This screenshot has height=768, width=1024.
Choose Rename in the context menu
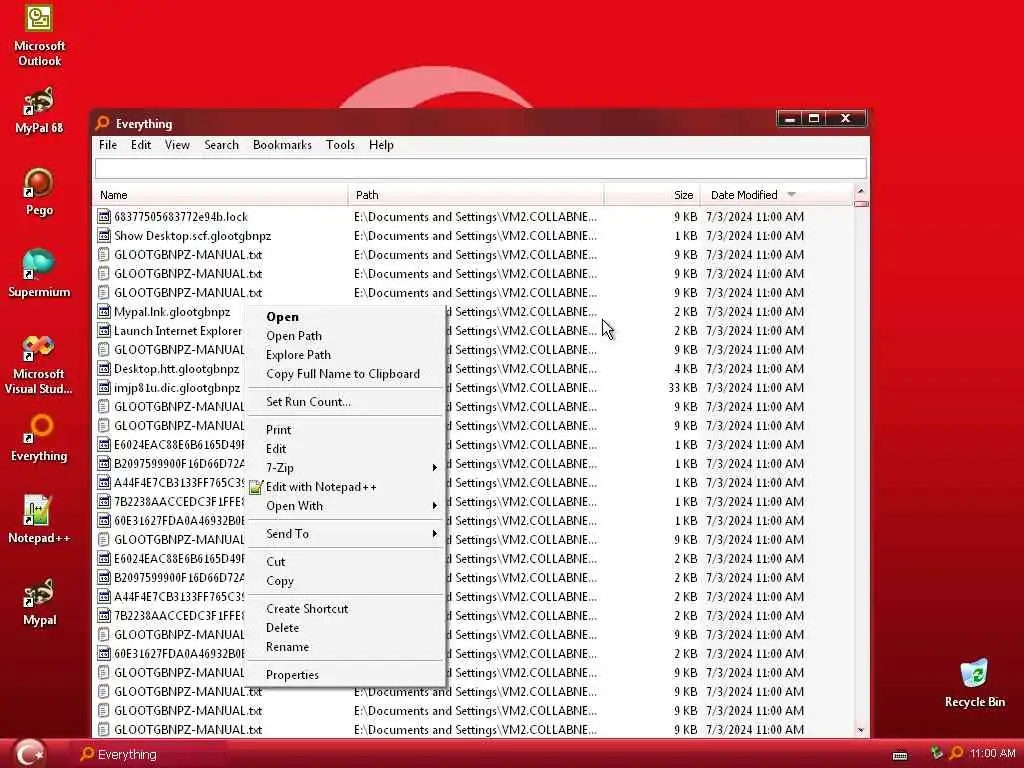tap(345, 647)
